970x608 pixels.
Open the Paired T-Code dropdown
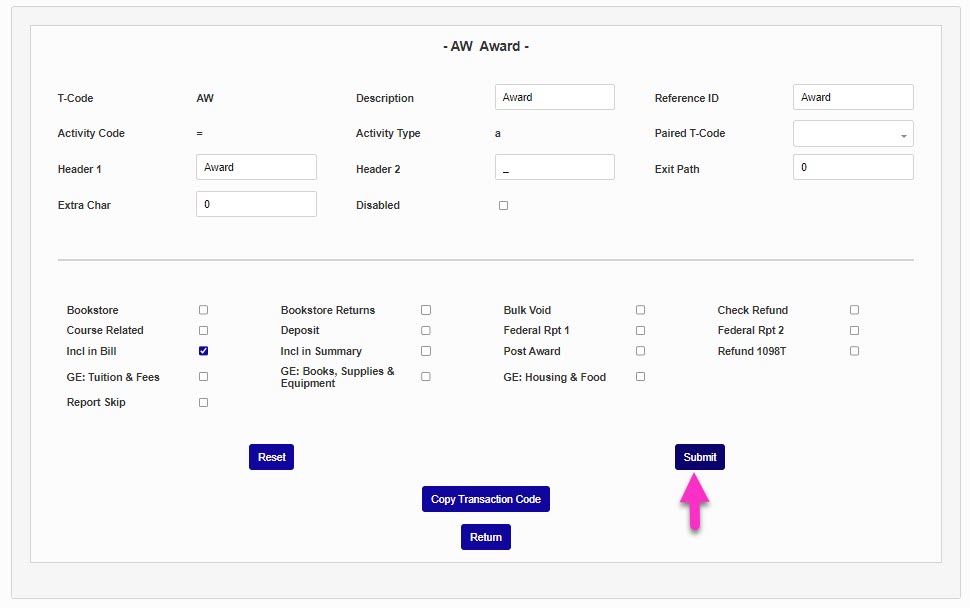[853, 134]
